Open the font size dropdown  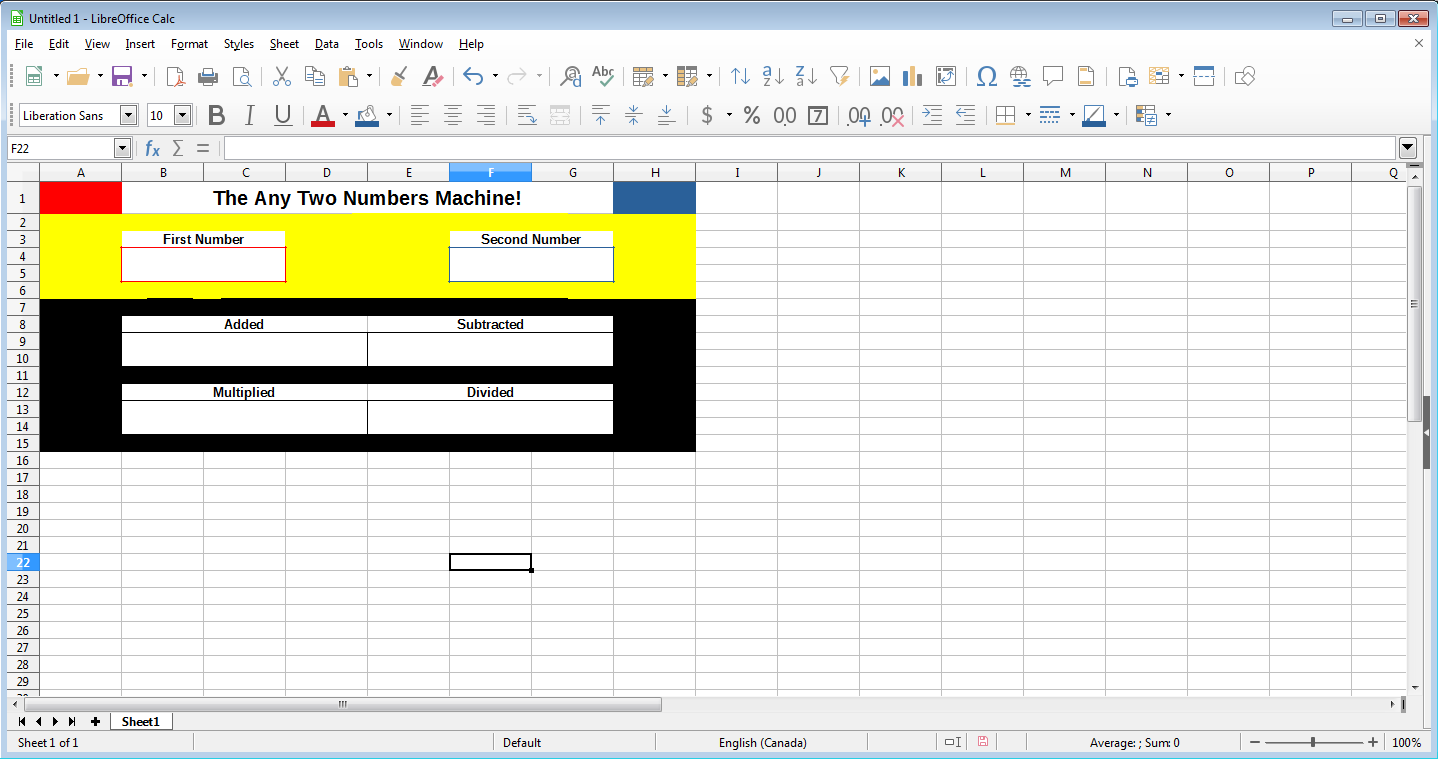pyautogui.click(x=183, y=115)
